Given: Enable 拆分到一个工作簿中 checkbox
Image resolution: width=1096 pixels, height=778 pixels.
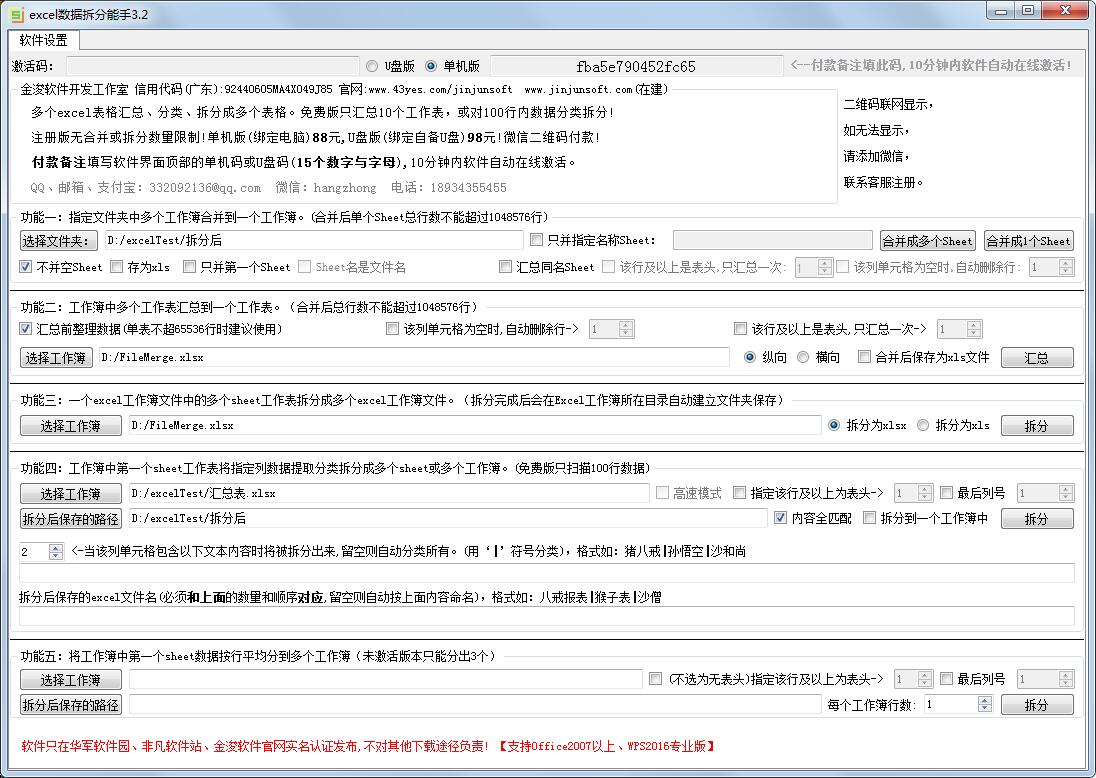Looking at the screenshot, I should point(869,518).
